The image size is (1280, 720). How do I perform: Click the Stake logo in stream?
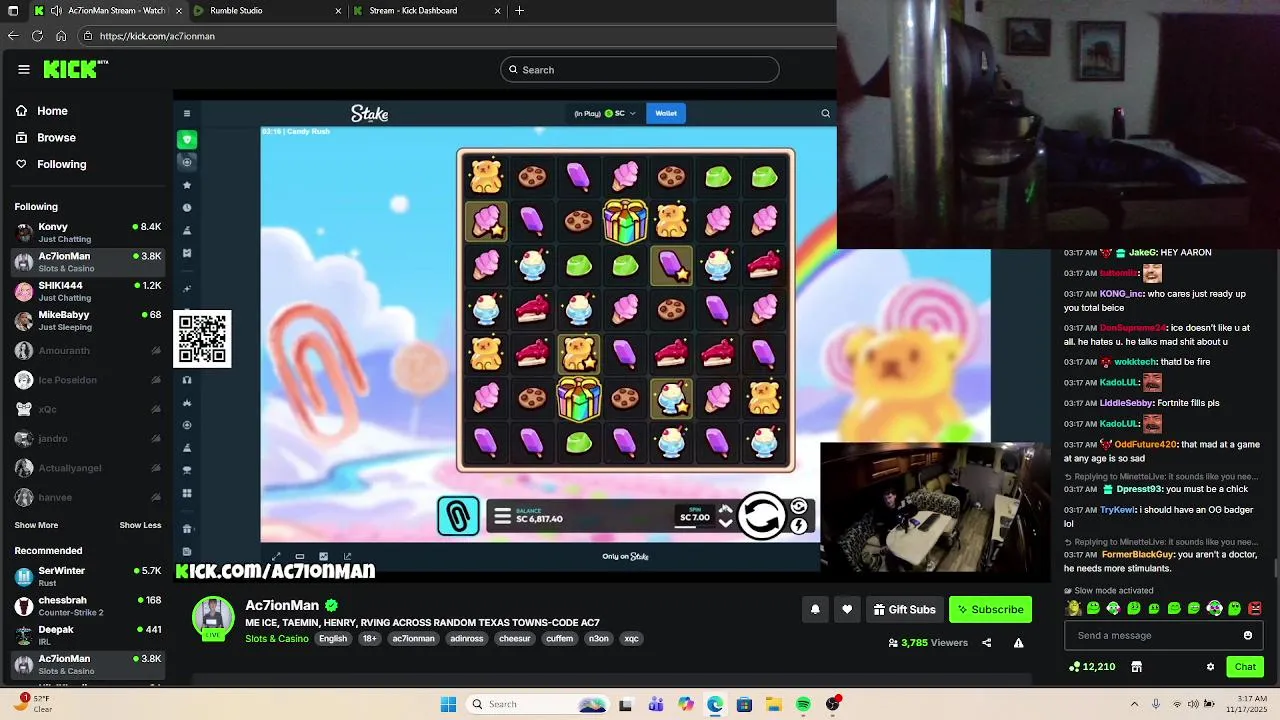pos(369,114)
